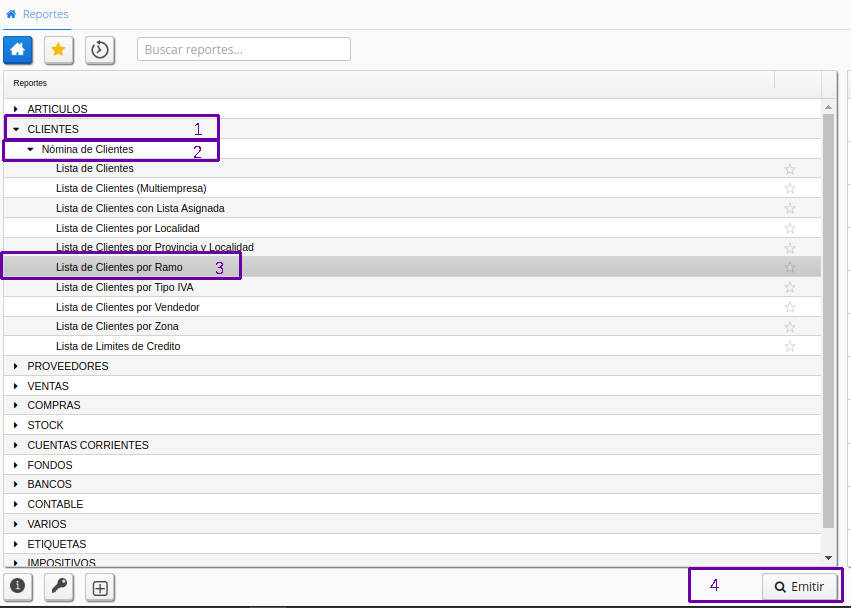
Task: Expand the VARIOS category arrow
Action: pyautogui.click(x=16, y=524)
